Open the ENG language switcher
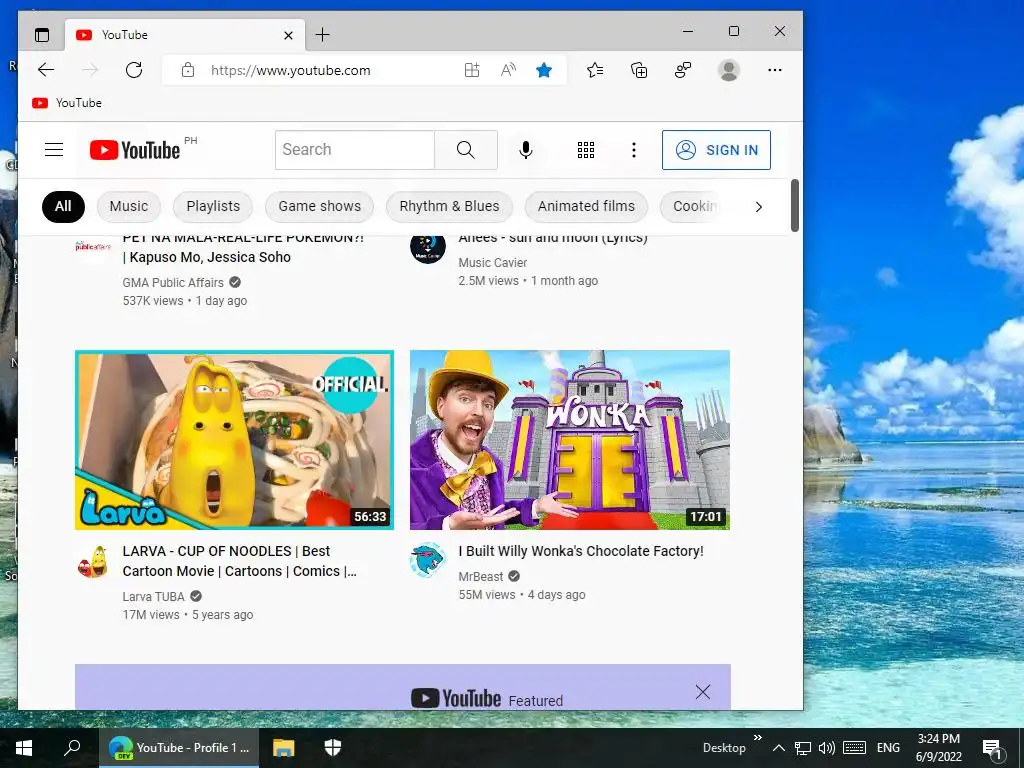The image size is (1024, 768). pos(888,748)
